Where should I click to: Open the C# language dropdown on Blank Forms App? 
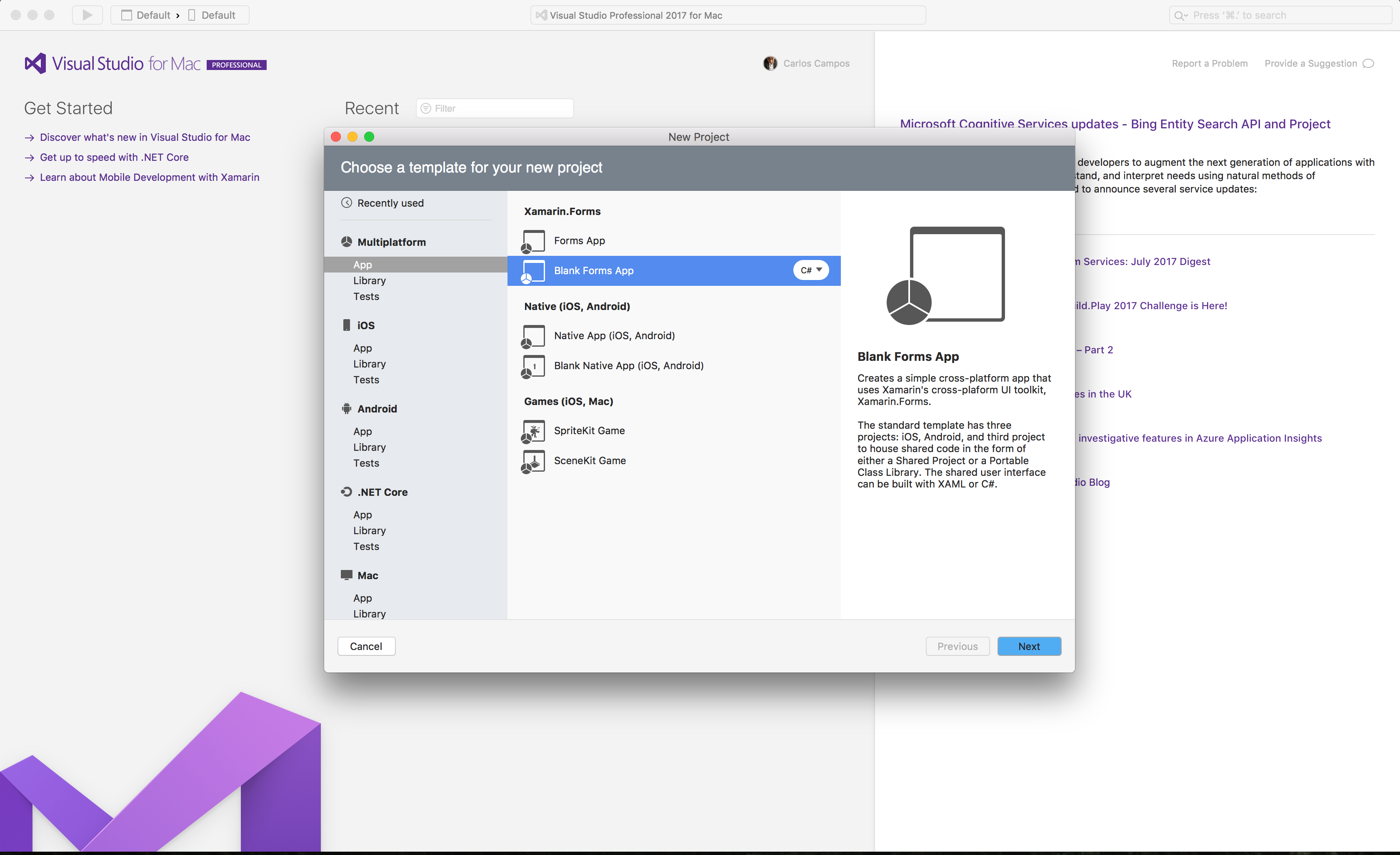tap(810, 270)
